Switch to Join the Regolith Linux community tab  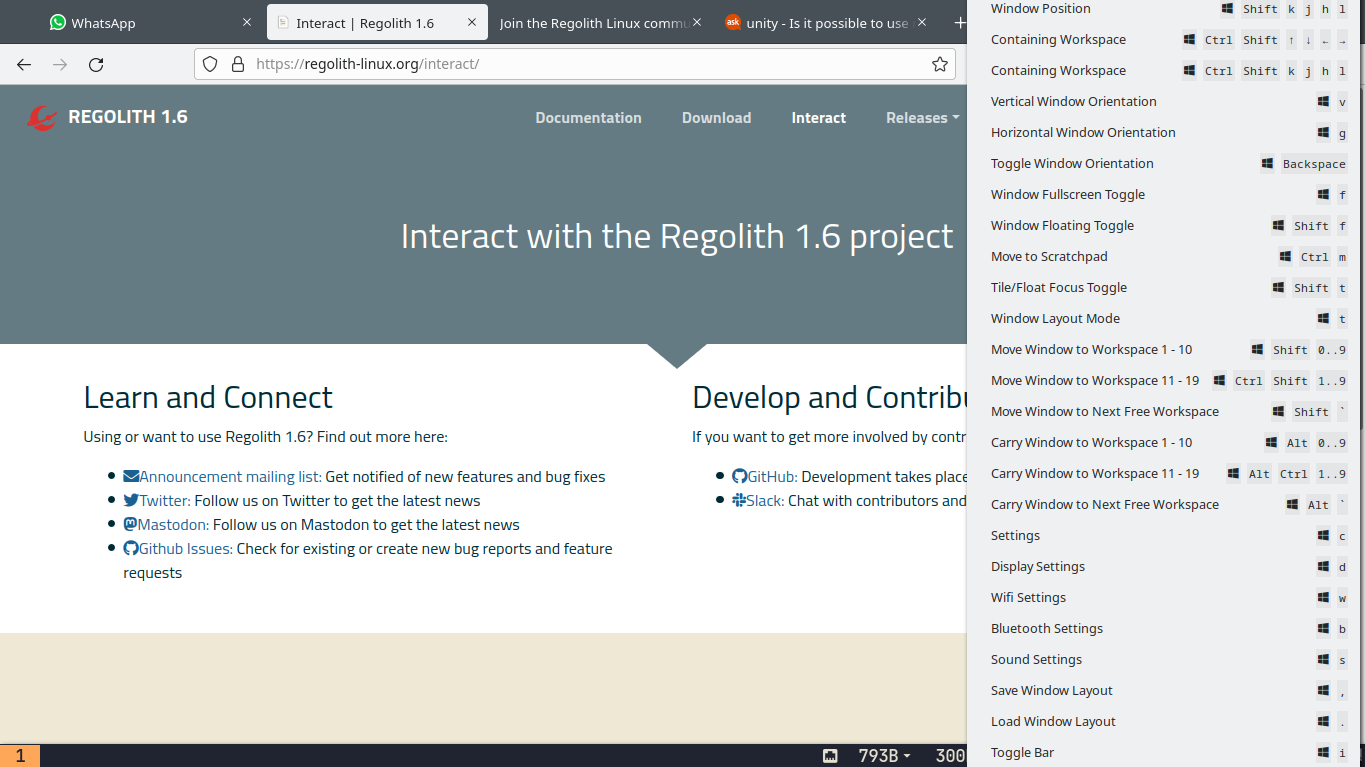coord(602,22)
